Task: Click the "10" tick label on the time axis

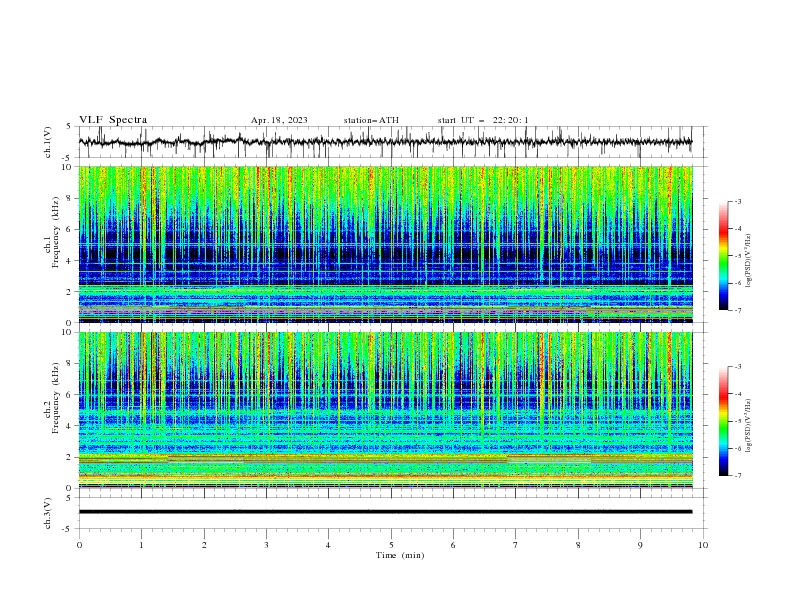Action: [x=703, y=545]
